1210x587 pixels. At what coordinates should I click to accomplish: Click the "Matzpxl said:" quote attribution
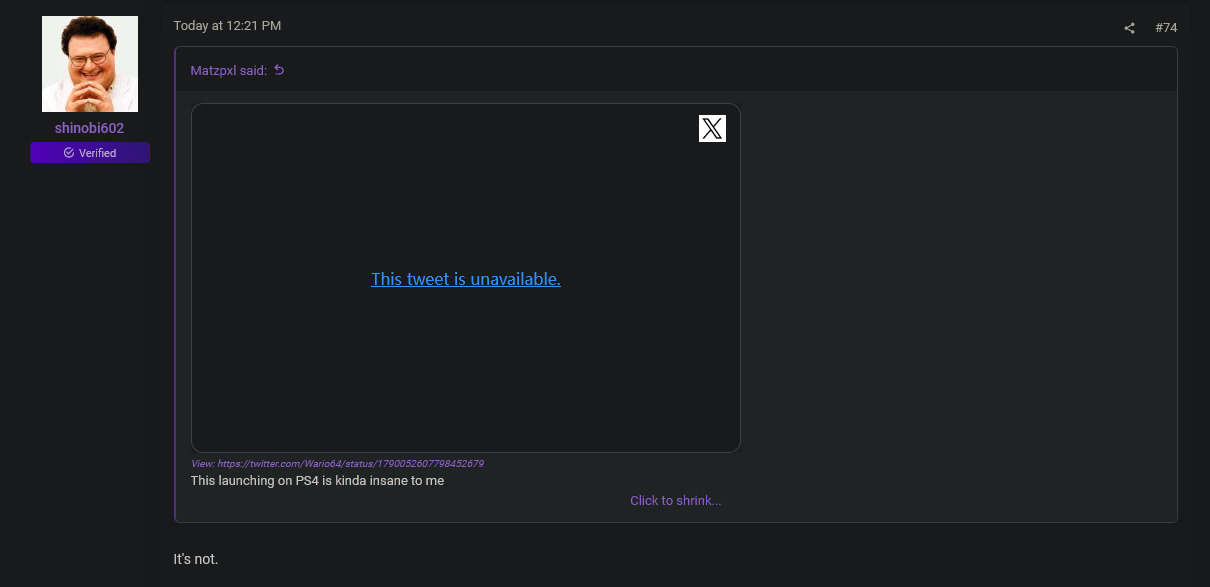click(x=228, y=70)
